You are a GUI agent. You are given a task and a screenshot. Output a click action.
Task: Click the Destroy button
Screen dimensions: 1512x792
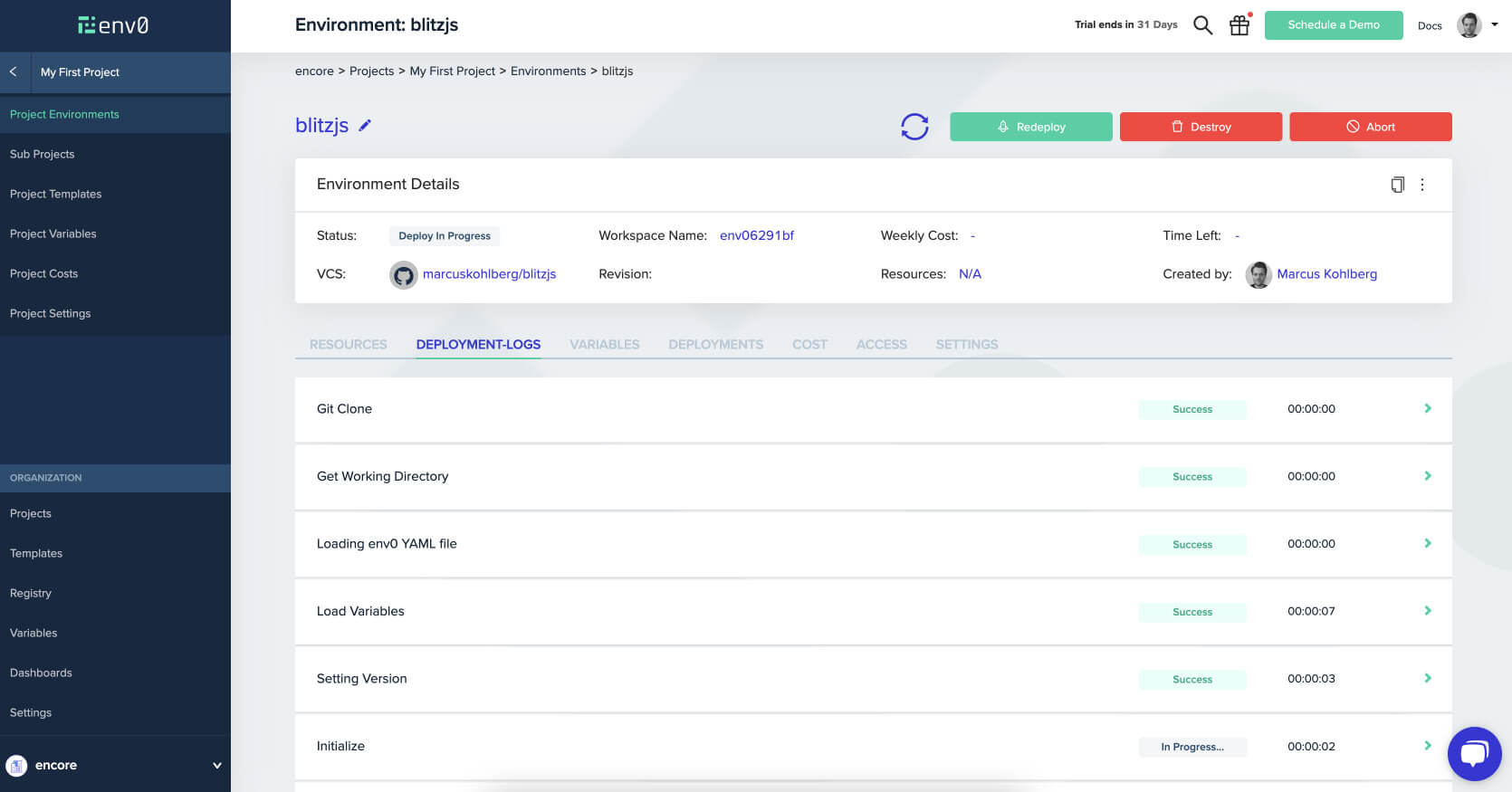1201,127
